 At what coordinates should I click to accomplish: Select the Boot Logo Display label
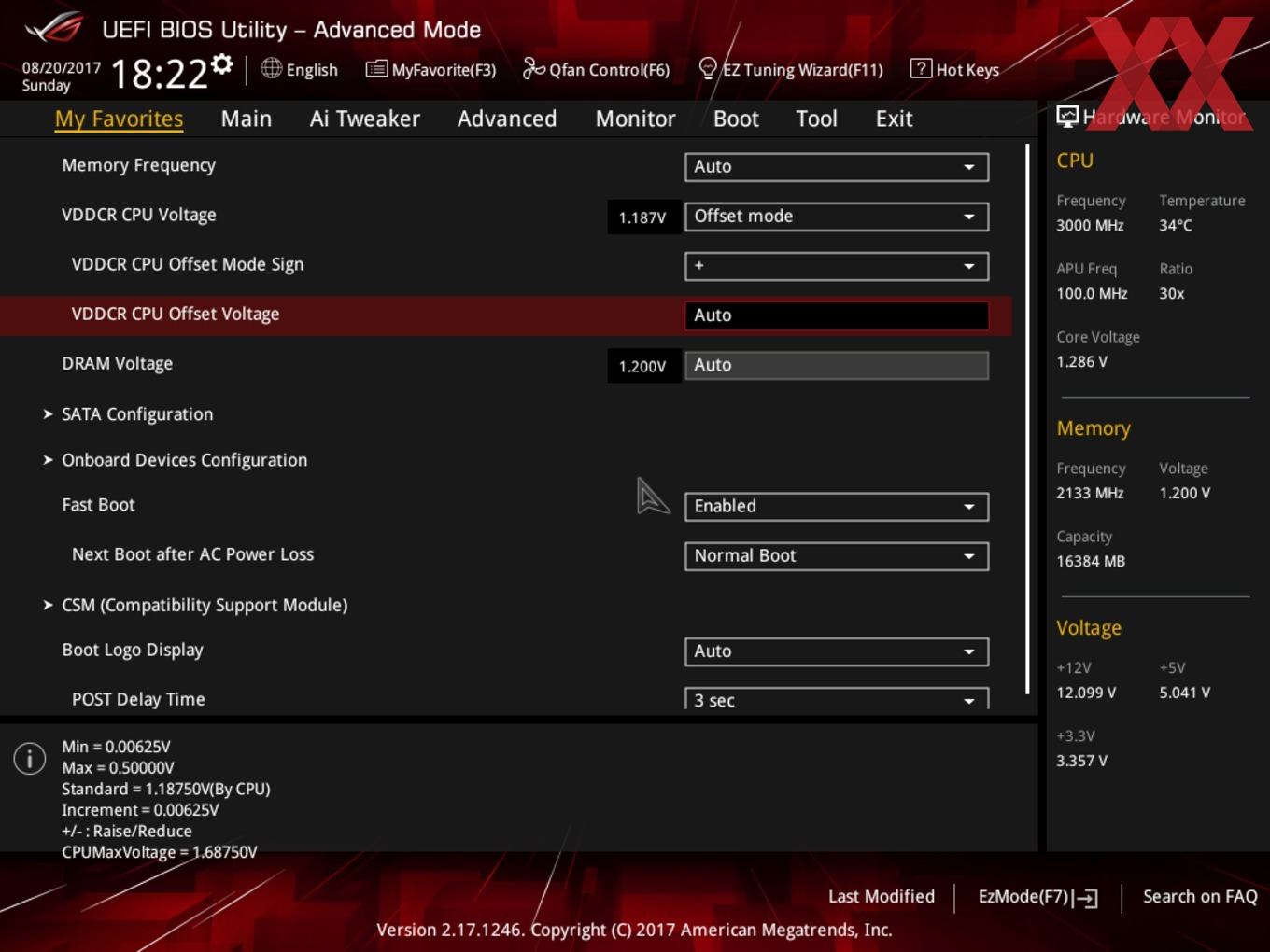133,650
